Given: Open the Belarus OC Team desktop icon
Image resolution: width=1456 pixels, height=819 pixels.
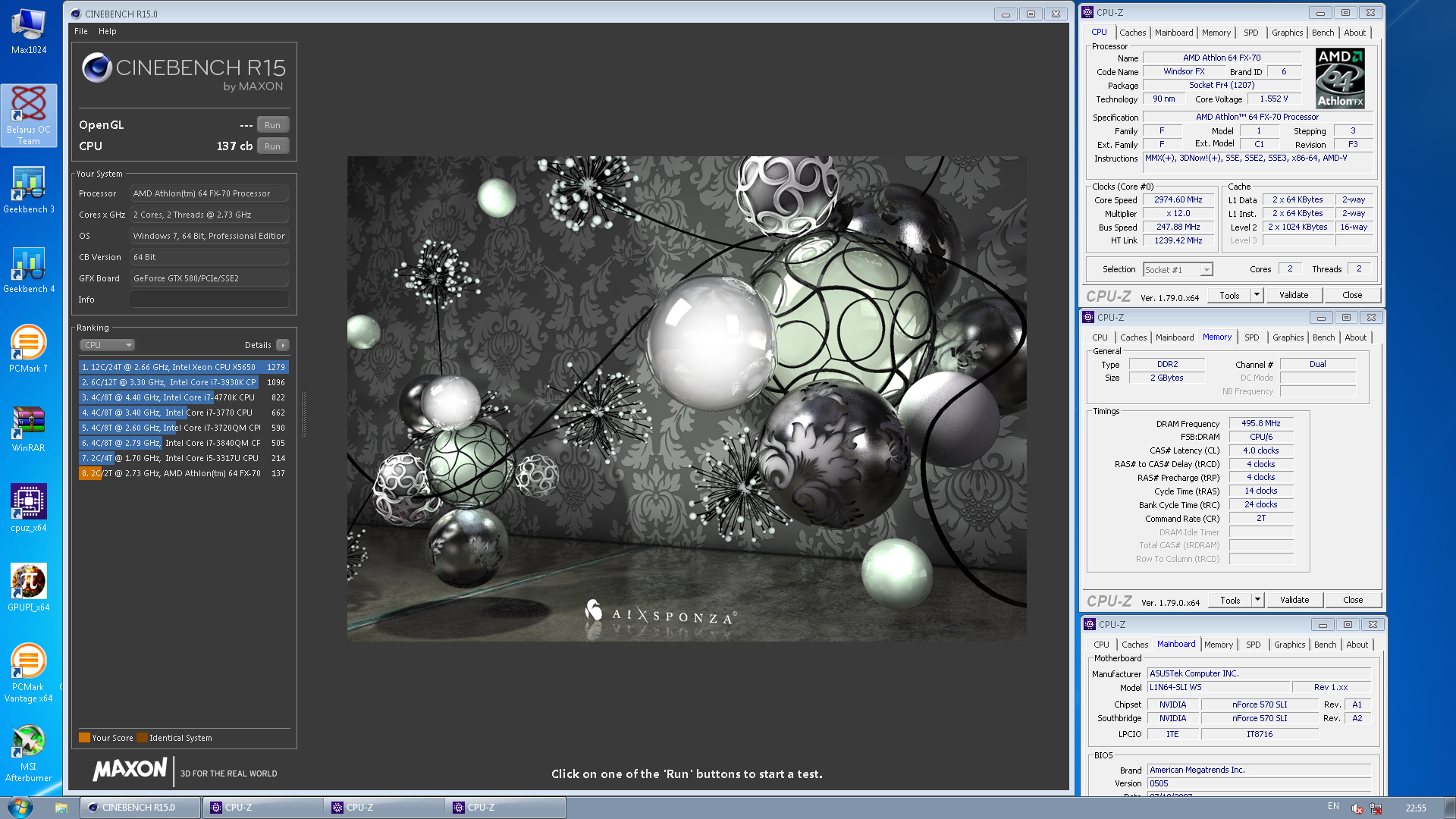Looking at the screenshot, I should [29, 115].
